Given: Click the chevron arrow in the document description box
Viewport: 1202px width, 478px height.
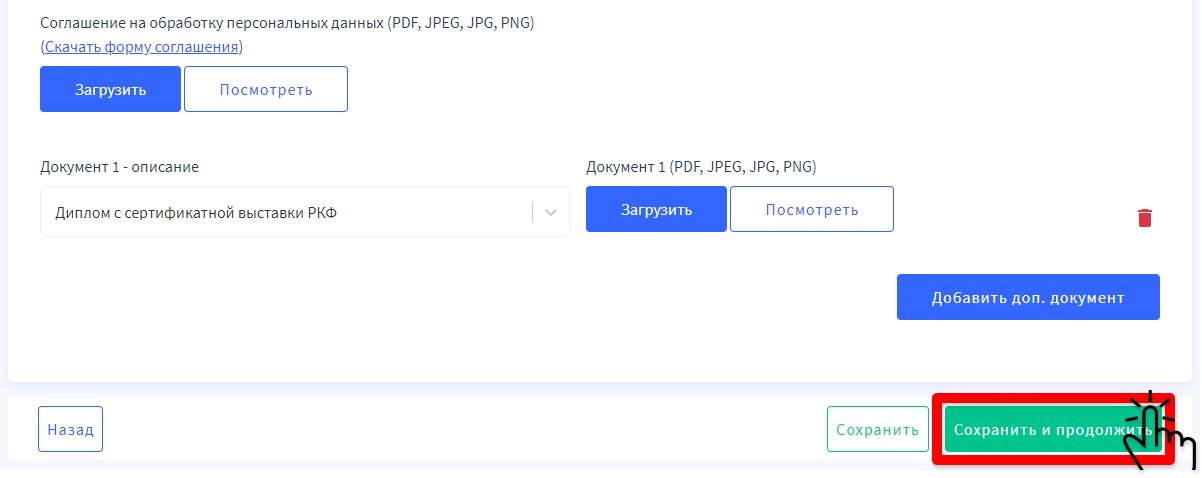Looking at the screenshot, I should coord(551,212).
